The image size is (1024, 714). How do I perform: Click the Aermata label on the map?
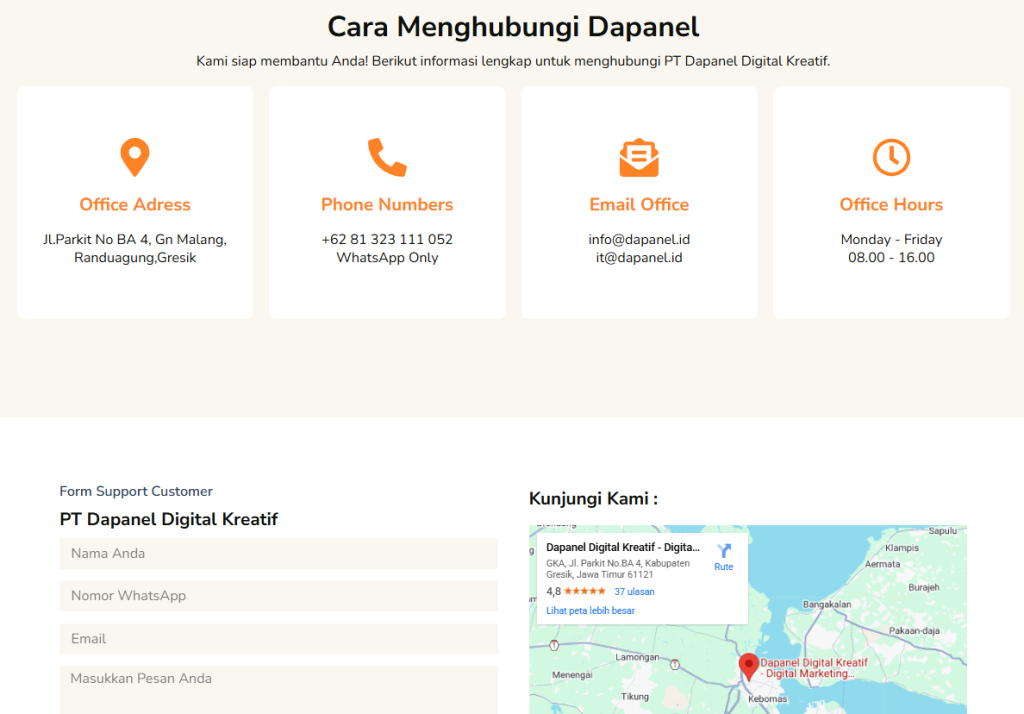pos(882,564)
